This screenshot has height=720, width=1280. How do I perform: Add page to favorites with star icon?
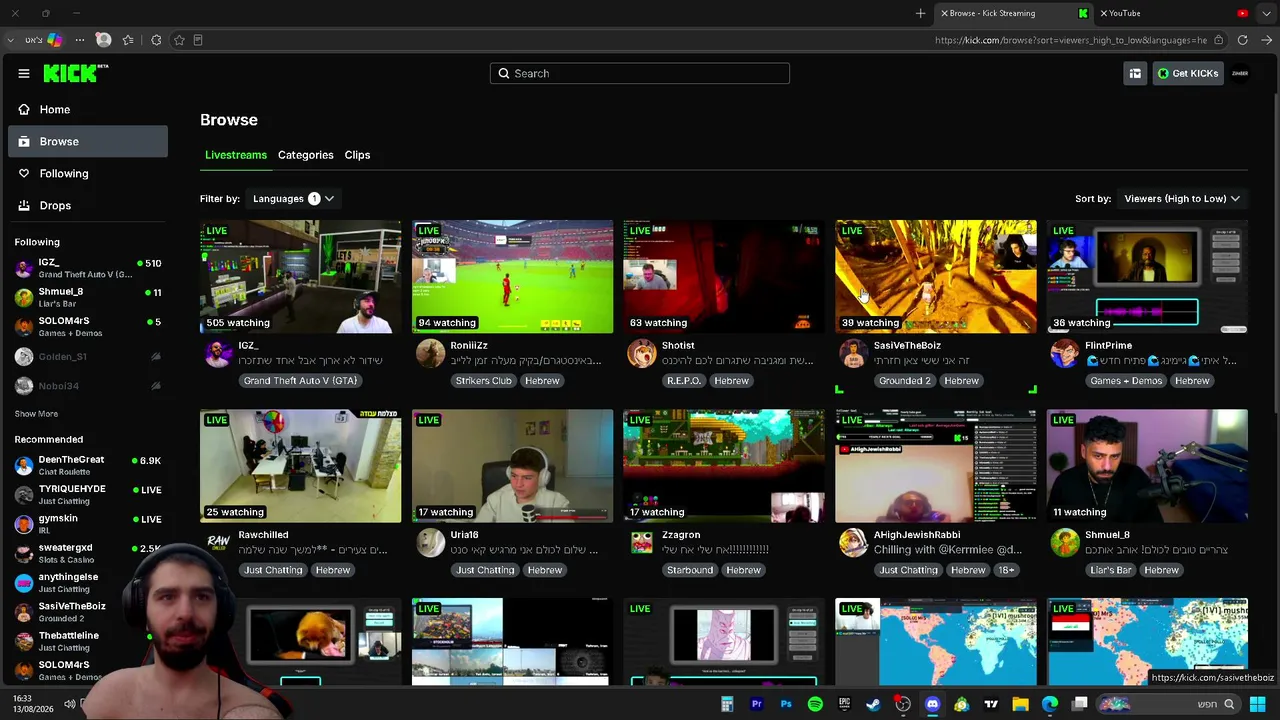click(x=179, y=40)
